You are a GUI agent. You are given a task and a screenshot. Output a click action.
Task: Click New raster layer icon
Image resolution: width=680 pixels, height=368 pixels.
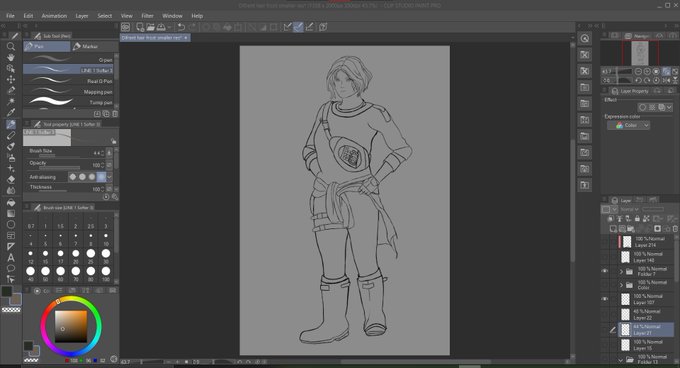click(x=613, y=228)
